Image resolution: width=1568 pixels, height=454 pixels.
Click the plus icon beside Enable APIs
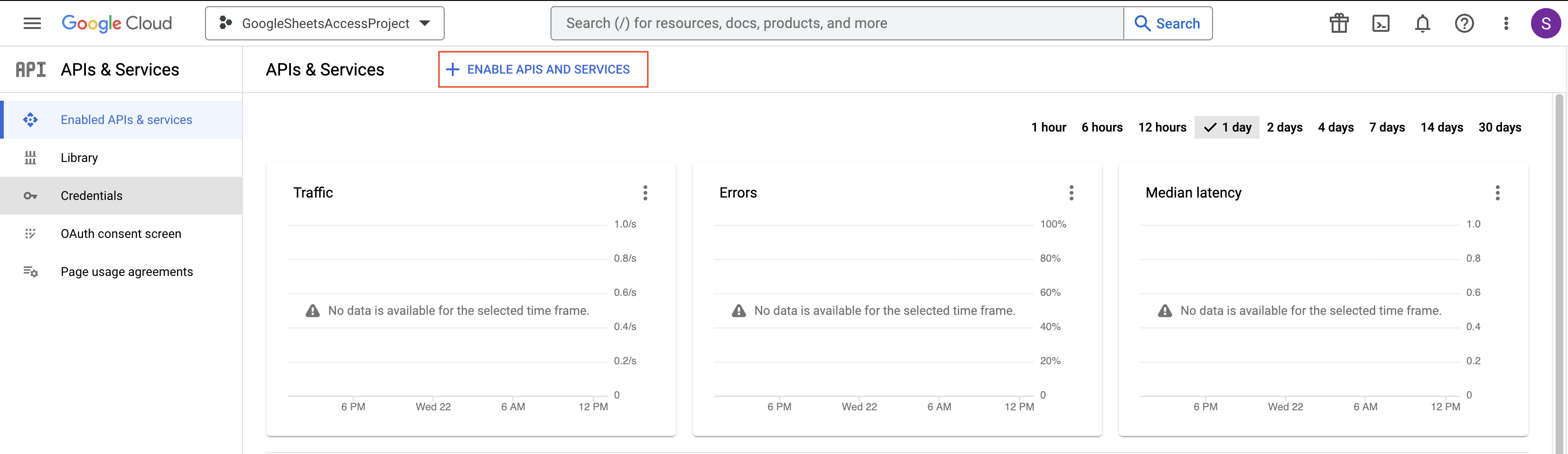click(x=452, y=69)
